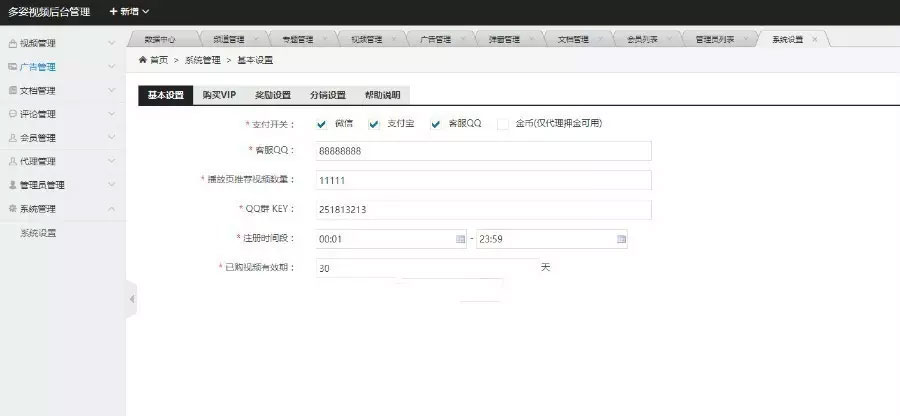
Task: Close the 系统设置 tab with its X
Action: coord(815,39)
